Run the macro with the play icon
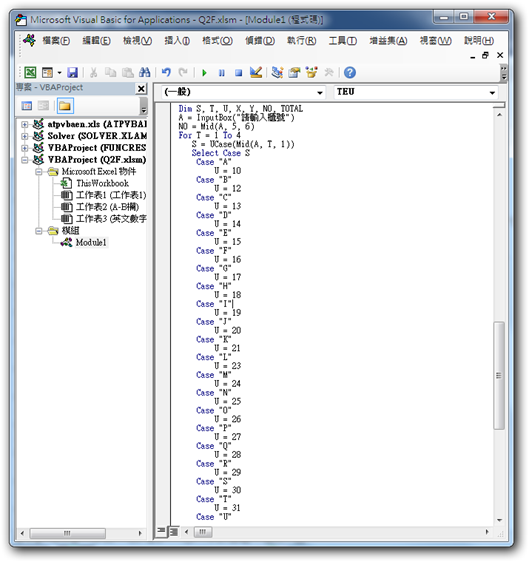 coord(204,73)
